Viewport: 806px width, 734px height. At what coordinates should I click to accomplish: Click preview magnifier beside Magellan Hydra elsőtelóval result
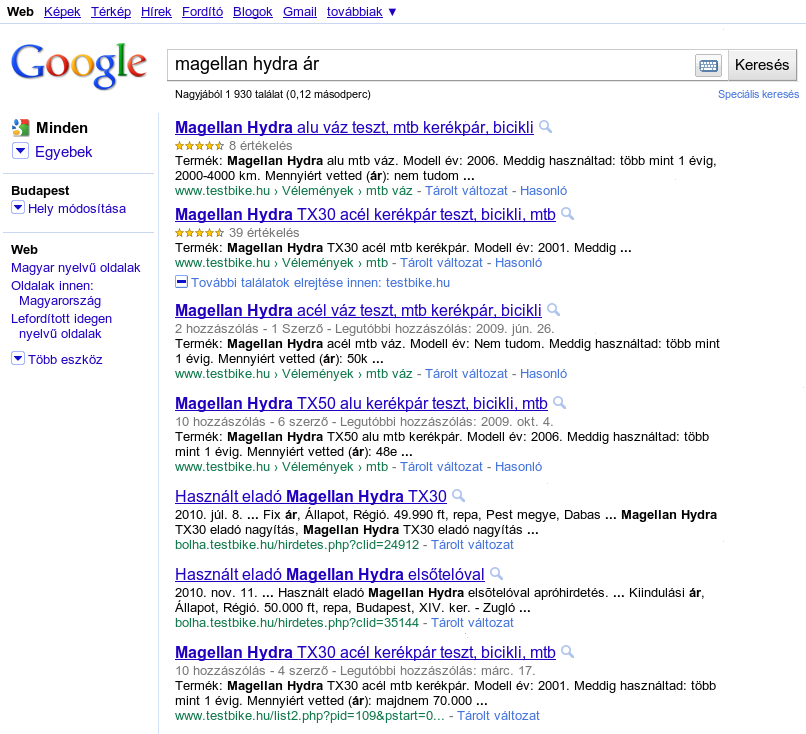(496, 574)
